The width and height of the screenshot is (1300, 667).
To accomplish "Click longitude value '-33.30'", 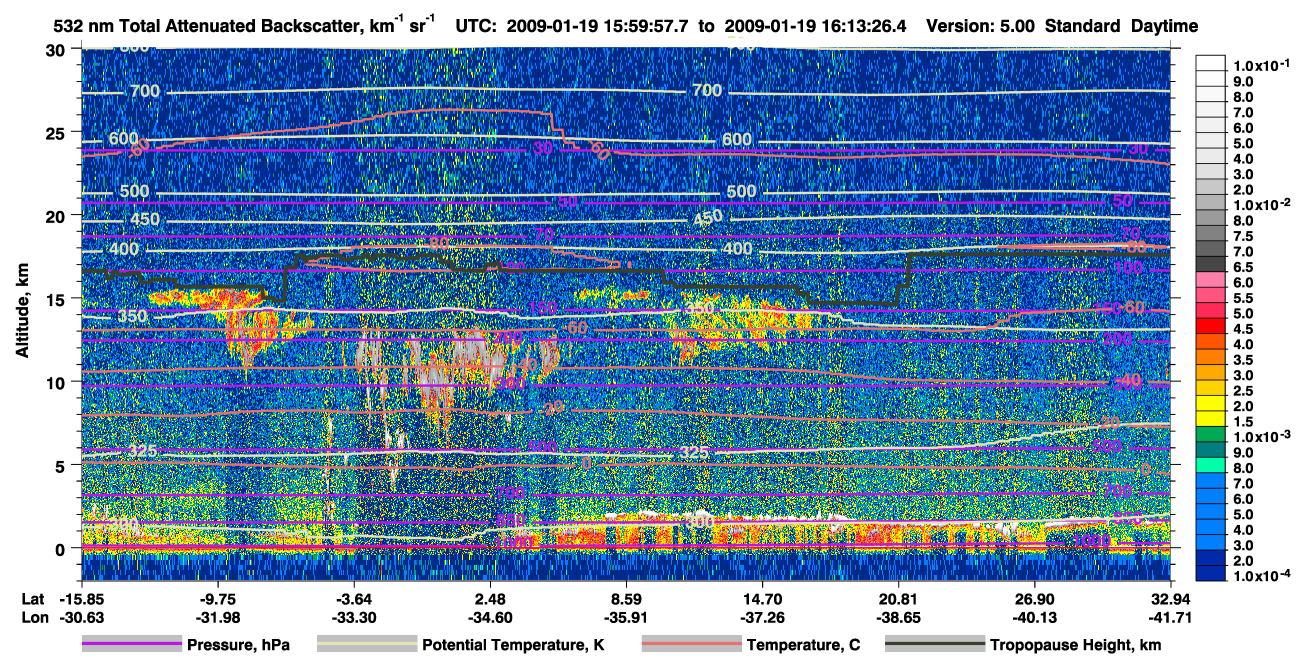I will point(353,617).
